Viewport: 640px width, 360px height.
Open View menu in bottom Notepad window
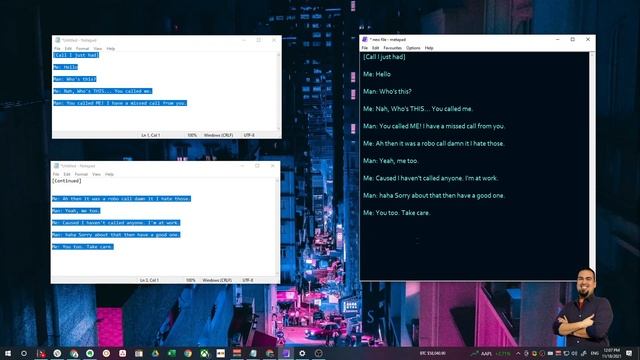tap(96, 174)
